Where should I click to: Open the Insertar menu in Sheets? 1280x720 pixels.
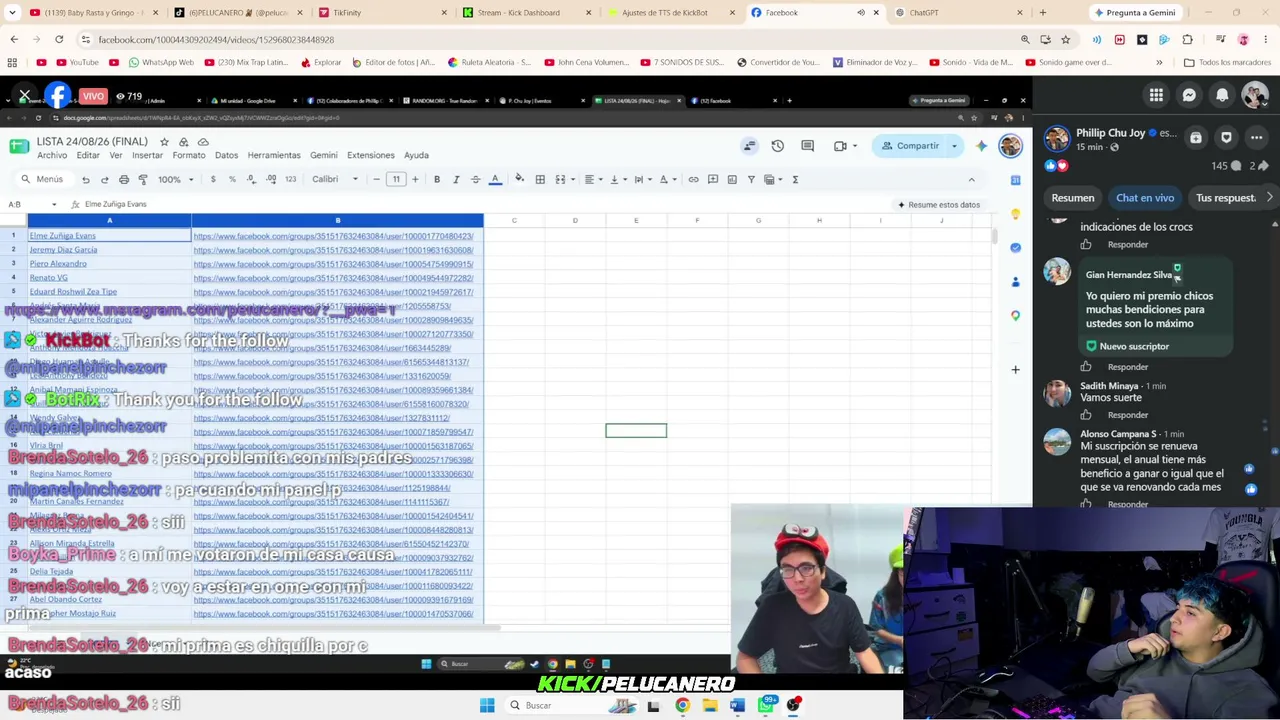click(x=147, y=156)
